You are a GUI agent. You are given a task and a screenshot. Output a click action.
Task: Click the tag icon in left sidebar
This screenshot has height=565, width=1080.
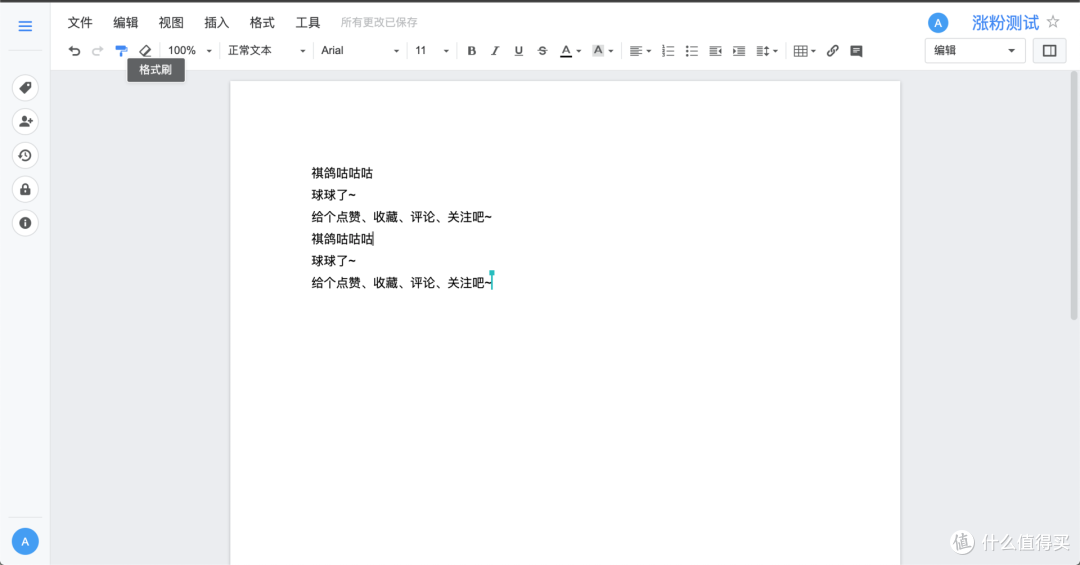click(x=25, y=88)
